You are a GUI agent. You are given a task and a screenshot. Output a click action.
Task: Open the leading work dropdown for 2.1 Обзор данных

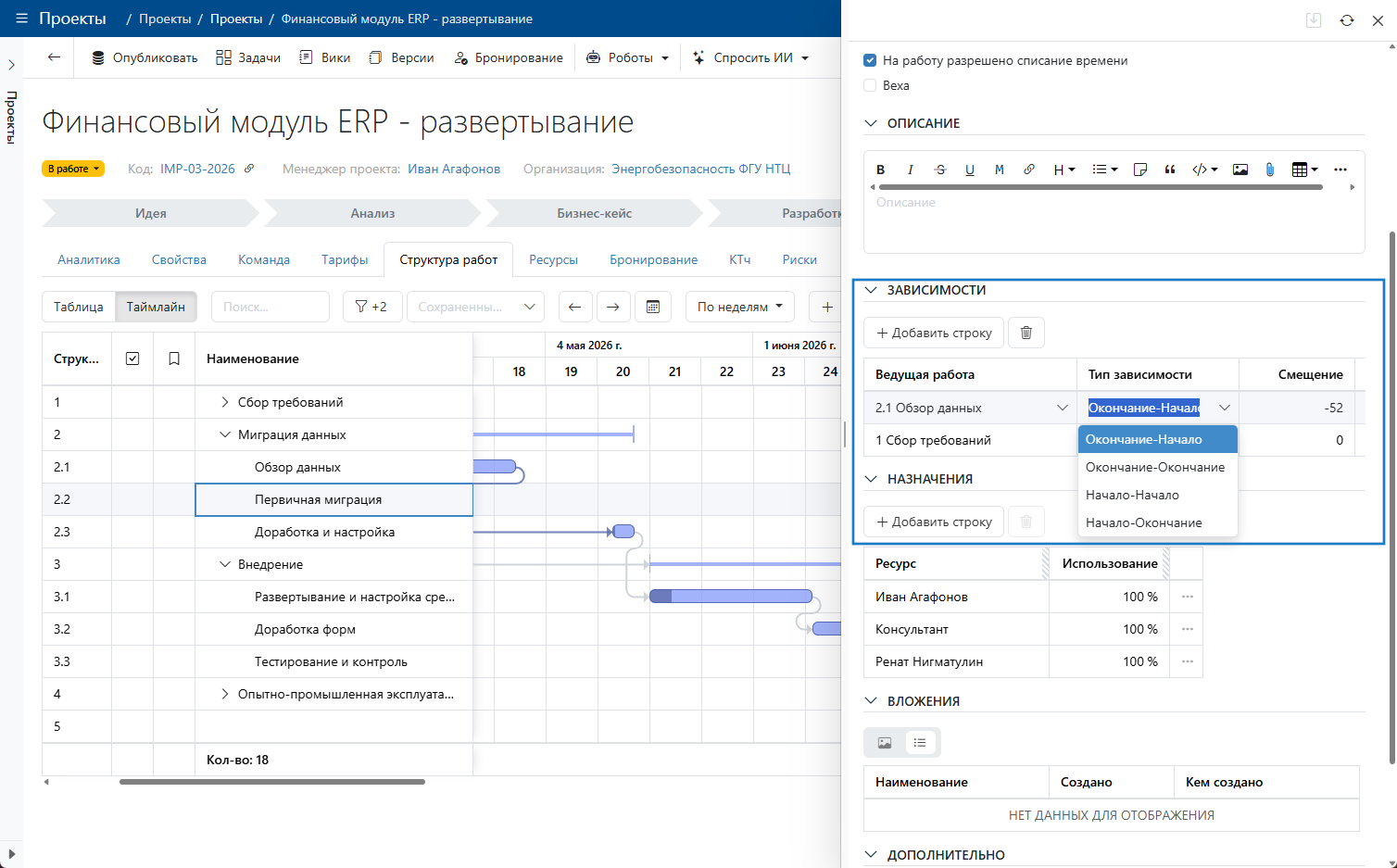point(1063,408)
